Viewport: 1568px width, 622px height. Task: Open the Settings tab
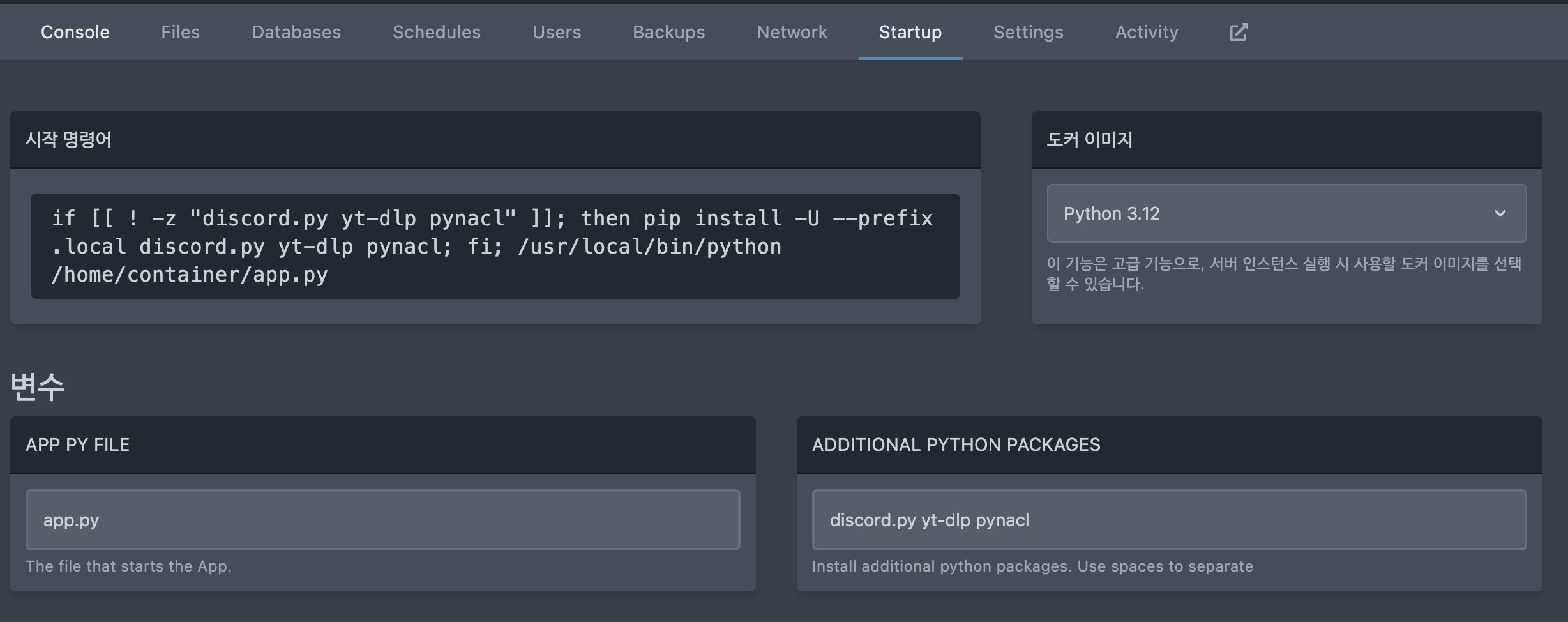click(x=1028, y=32)
